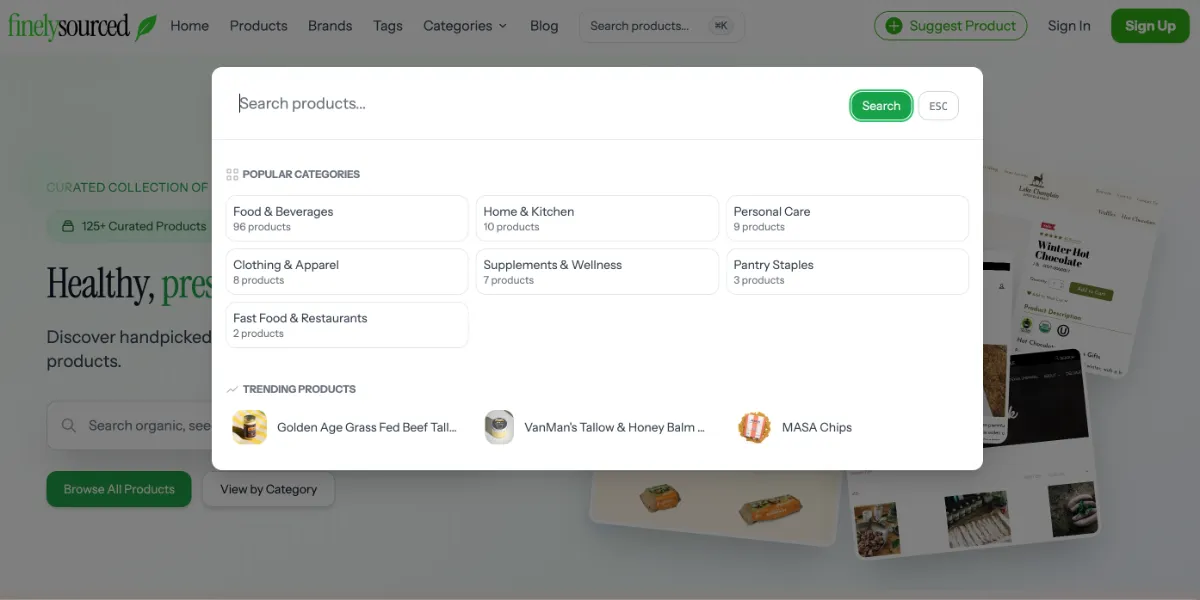Click the Sign Up button
The image size is (1200, 600).
pyautogui.click(x=1150, y=26)
